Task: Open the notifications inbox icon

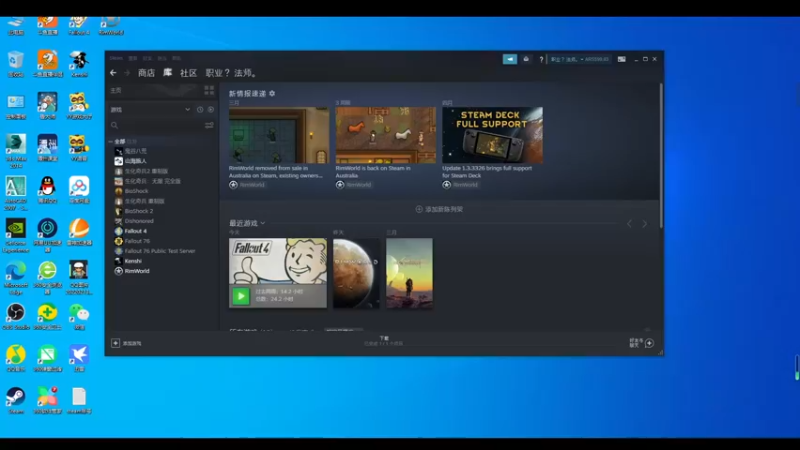Action: point(526,59)
